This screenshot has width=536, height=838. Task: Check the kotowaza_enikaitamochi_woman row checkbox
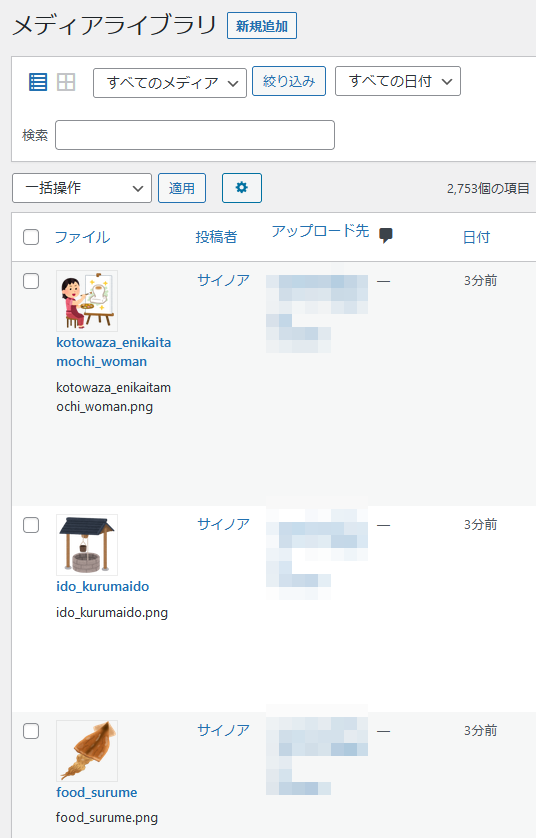[x=31, y=281]
